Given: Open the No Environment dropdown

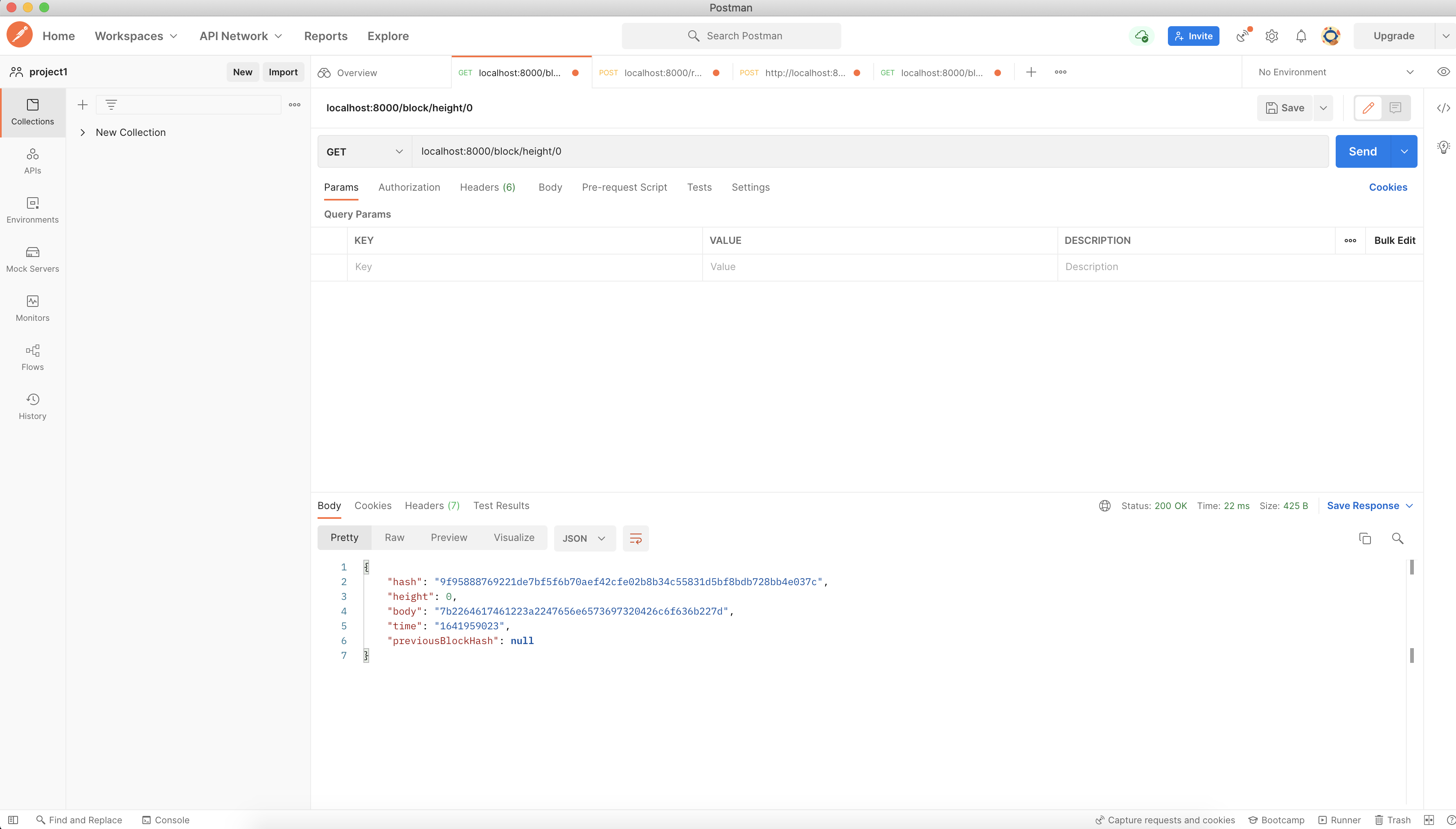Looking at the screenshot, I should pos(1335,72).
